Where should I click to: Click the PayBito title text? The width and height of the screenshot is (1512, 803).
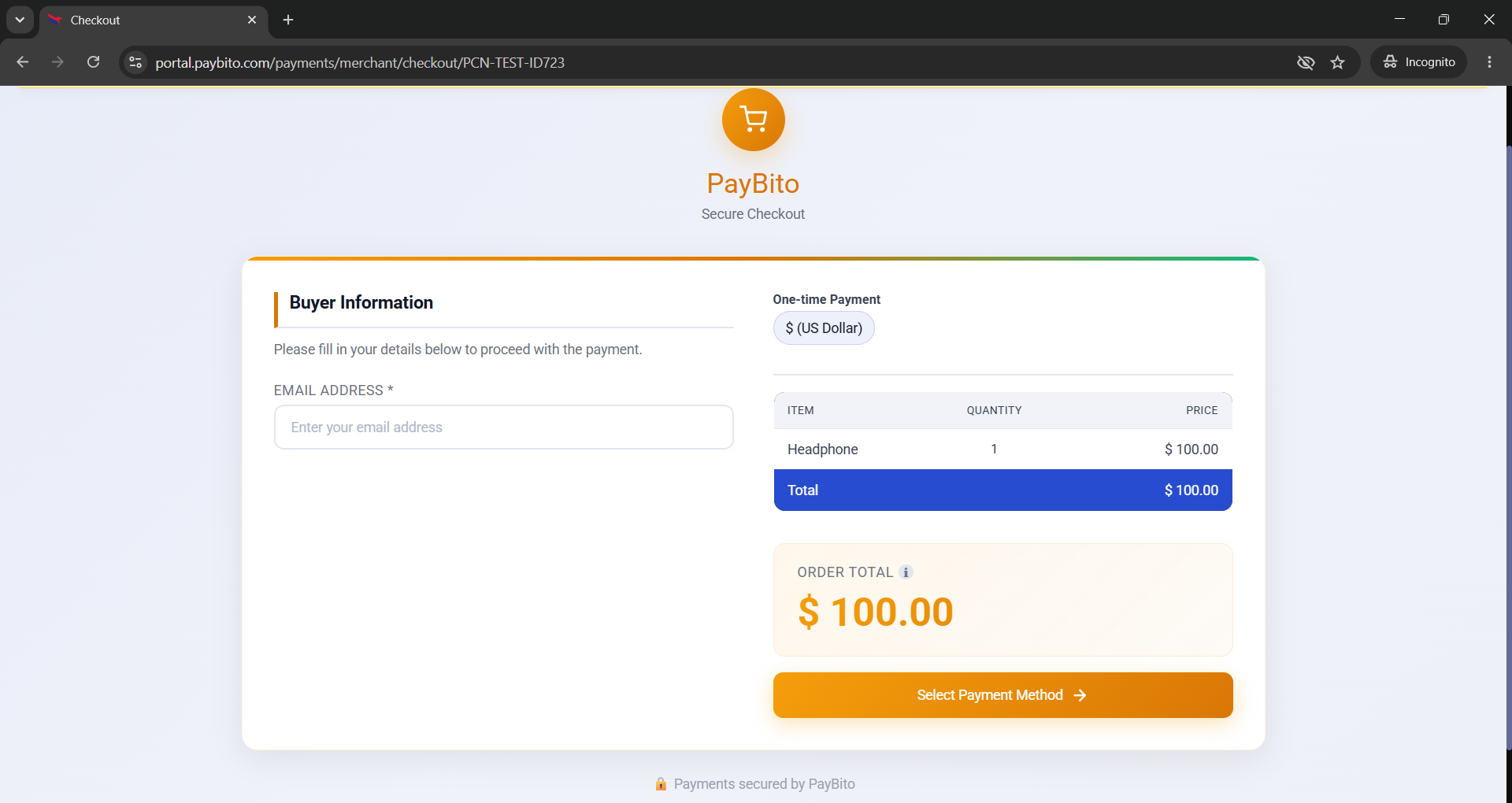(x=753, y=183)
